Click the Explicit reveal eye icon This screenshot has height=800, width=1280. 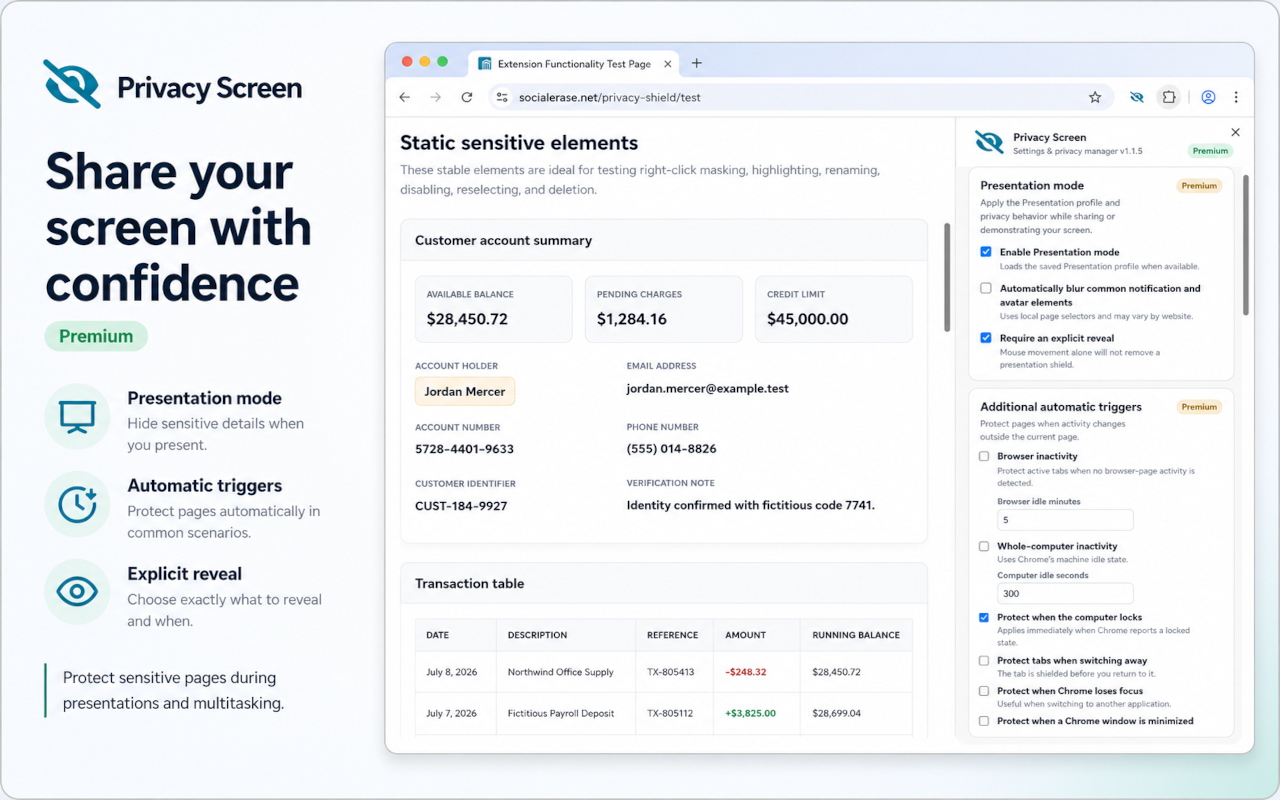(77, 592)
